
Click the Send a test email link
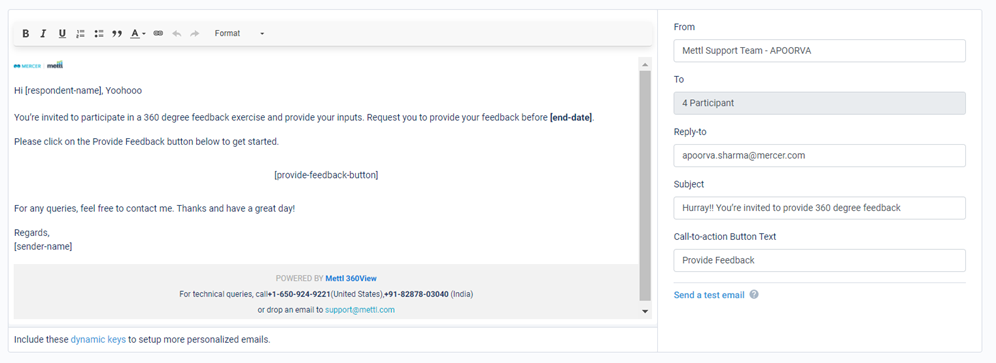[709, 295]
